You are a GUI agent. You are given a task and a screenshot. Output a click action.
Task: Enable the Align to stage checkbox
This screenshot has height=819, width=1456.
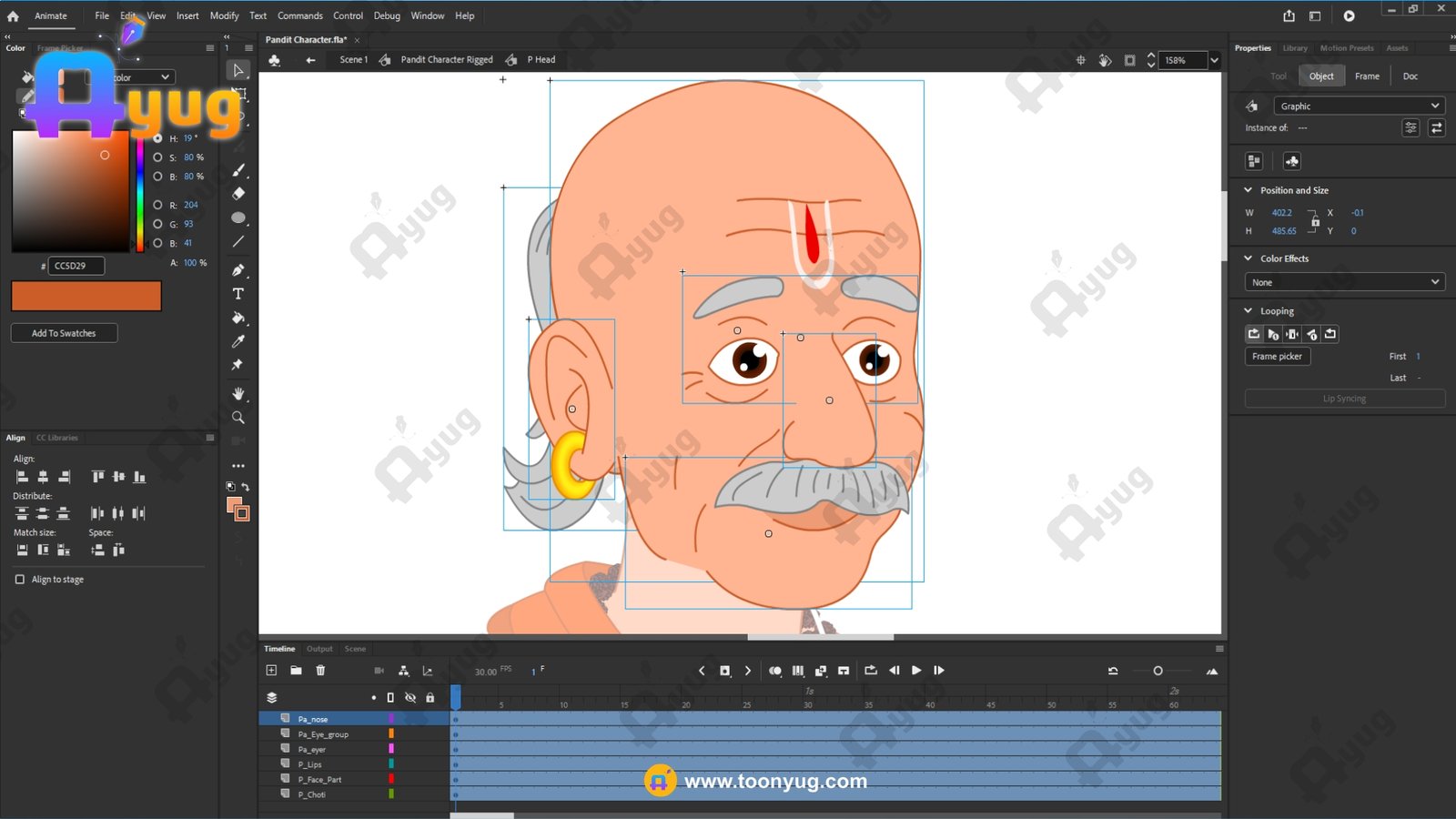[x=20, y=580]
